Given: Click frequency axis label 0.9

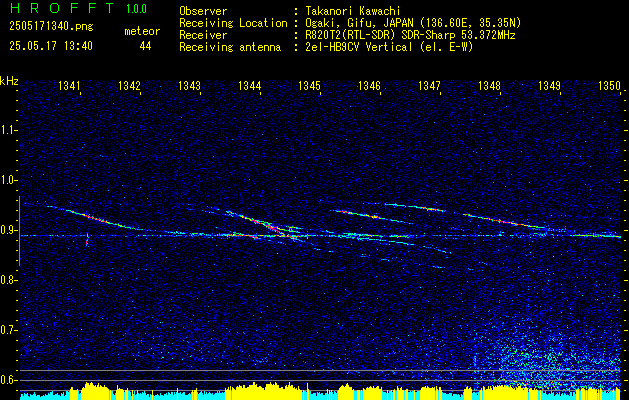Looking at the screenshot, I should pos(8,230).
